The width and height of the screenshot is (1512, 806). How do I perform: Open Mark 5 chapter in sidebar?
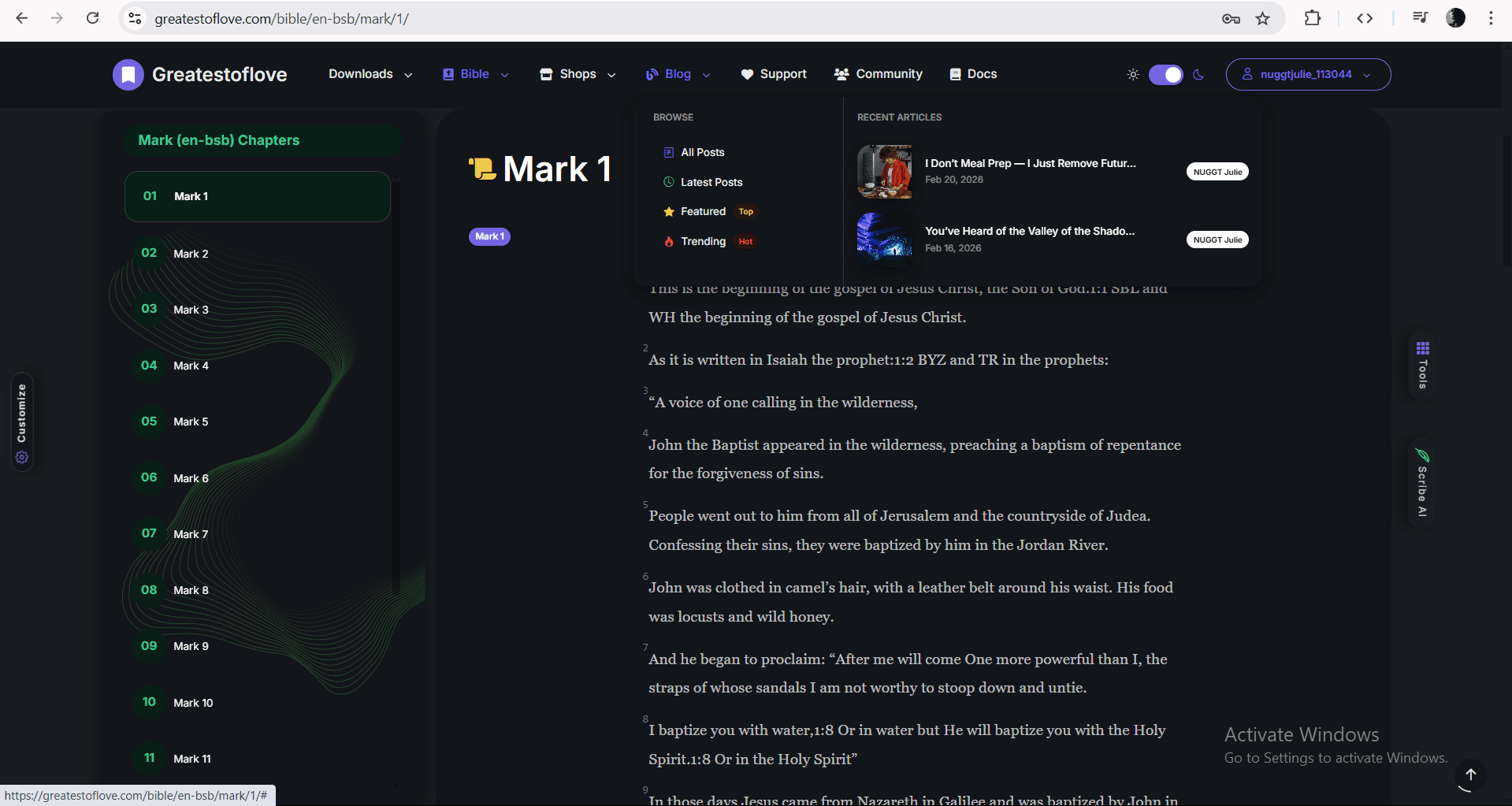[x=257, y=422]
